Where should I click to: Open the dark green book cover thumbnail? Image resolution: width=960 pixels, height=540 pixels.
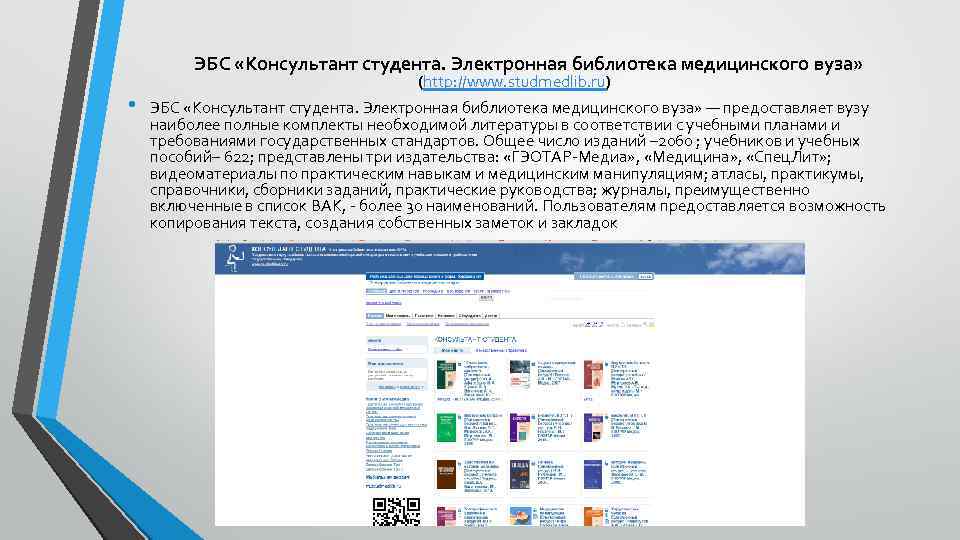pyautogui.click(x=446, y=375)
